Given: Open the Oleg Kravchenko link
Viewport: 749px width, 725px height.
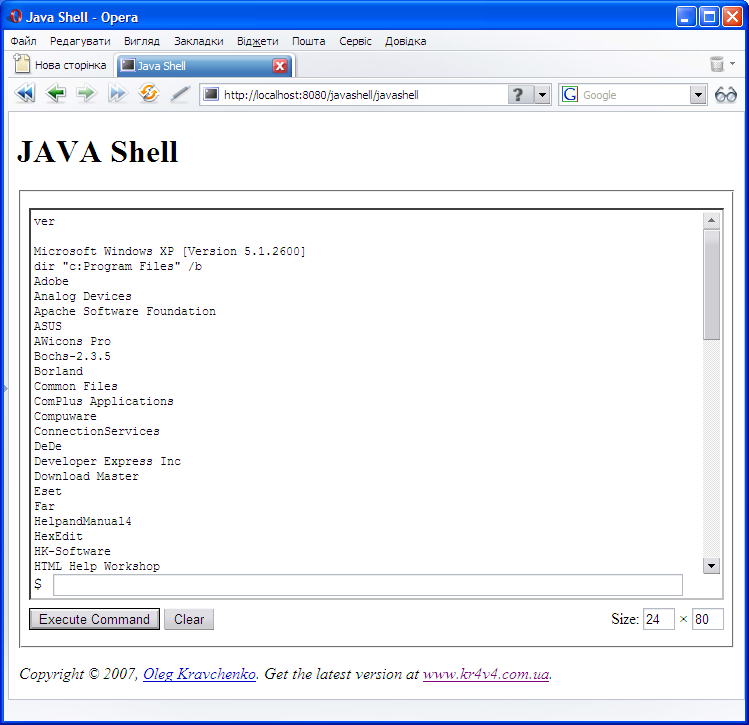Looking at the screenshot, I should (x=199, y=674).
